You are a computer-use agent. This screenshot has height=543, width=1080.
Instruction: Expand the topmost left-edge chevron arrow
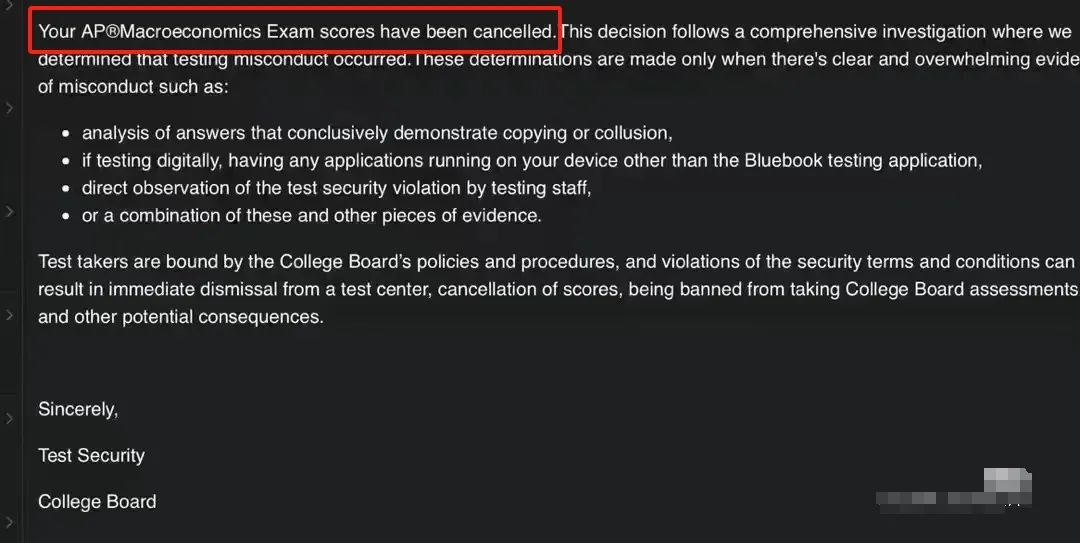click(9, 4)
